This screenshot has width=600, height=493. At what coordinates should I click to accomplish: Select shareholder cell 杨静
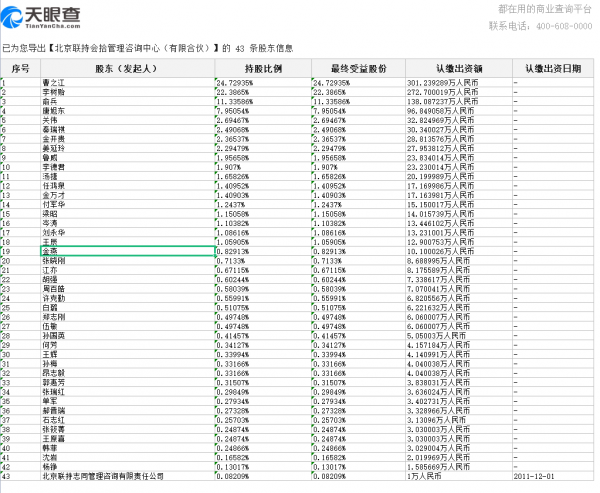127,467
